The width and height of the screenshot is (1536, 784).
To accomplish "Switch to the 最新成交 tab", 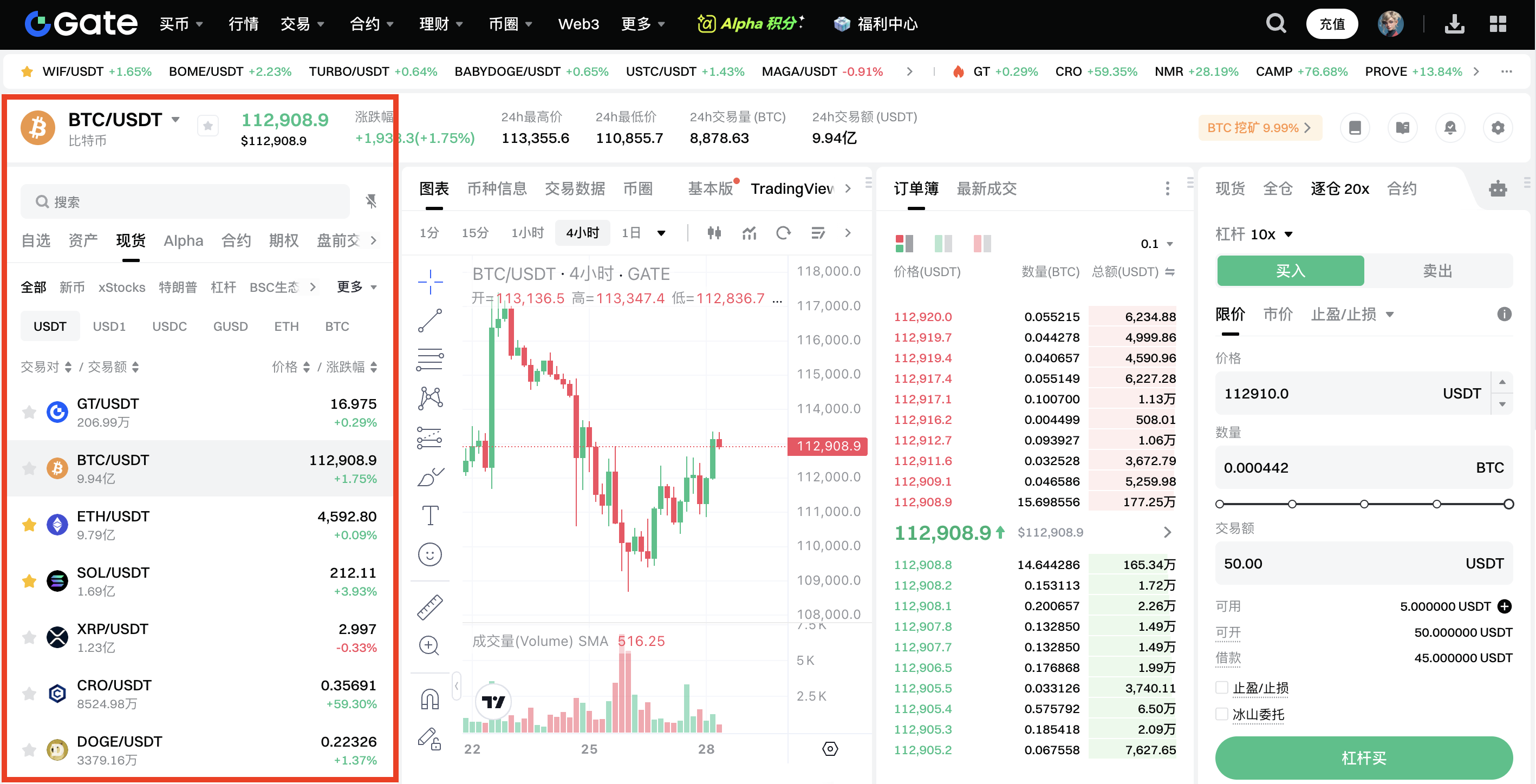I will [x=986, y=189].
